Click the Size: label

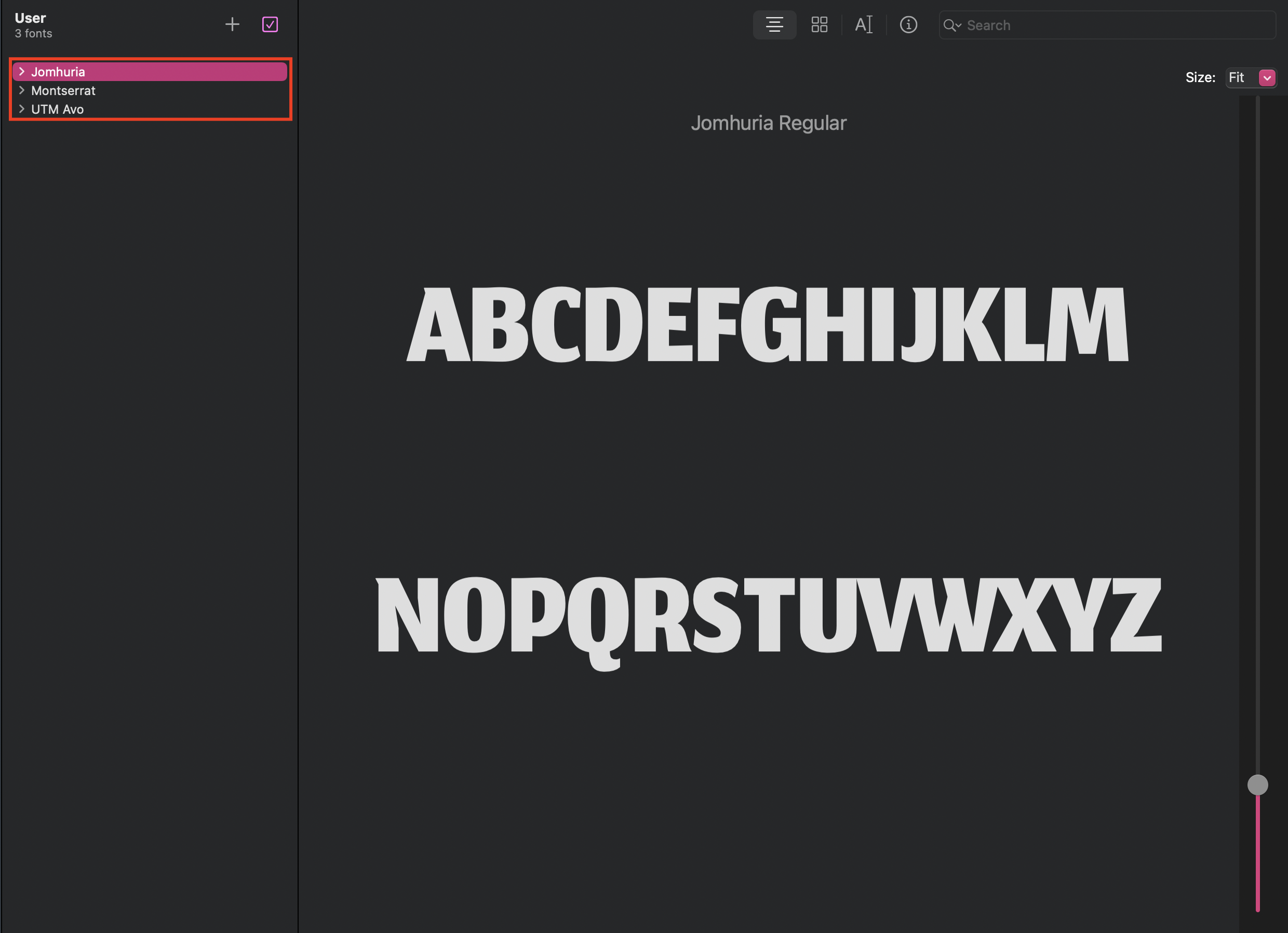pos(1200,78)
